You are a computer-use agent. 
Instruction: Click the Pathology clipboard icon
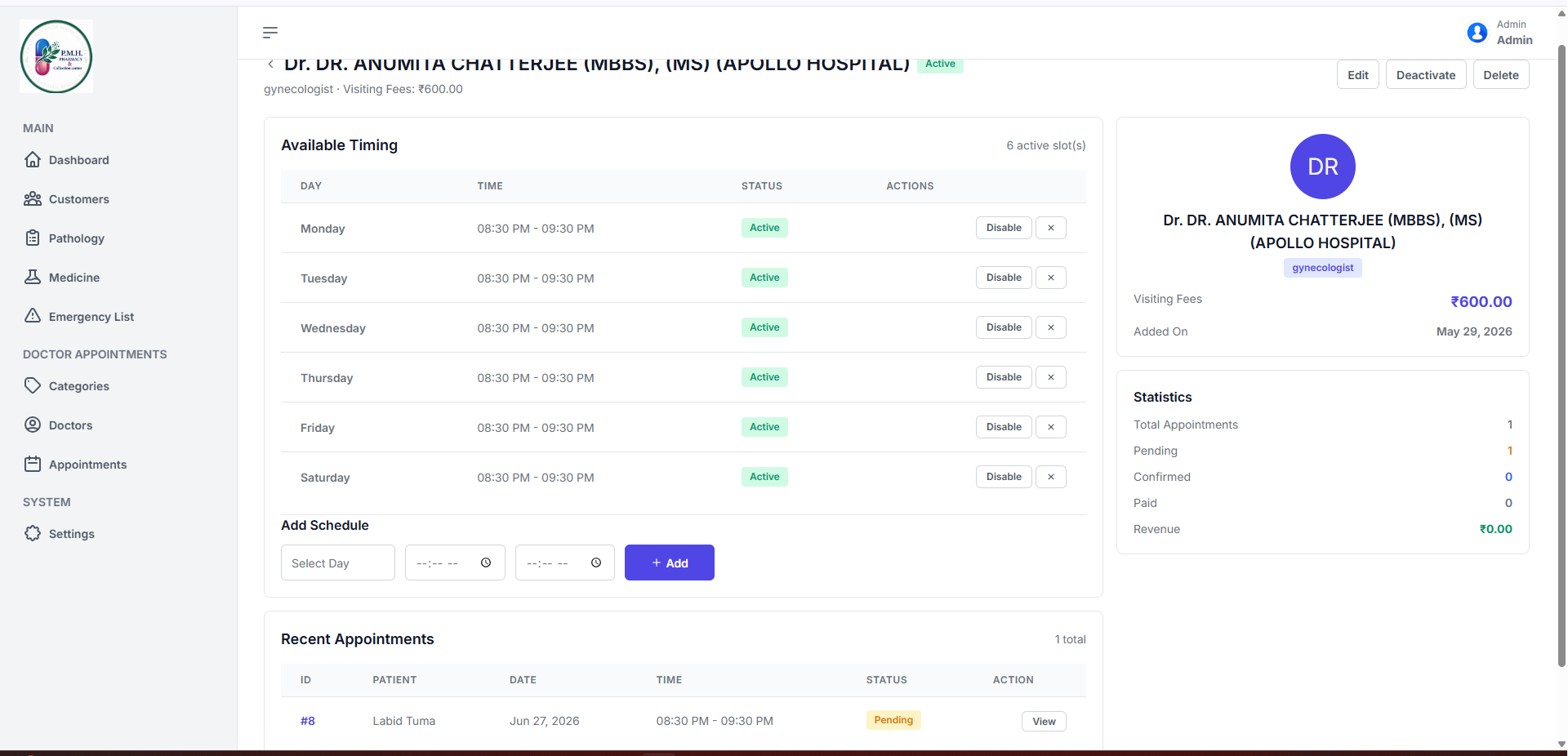point(33,238)
